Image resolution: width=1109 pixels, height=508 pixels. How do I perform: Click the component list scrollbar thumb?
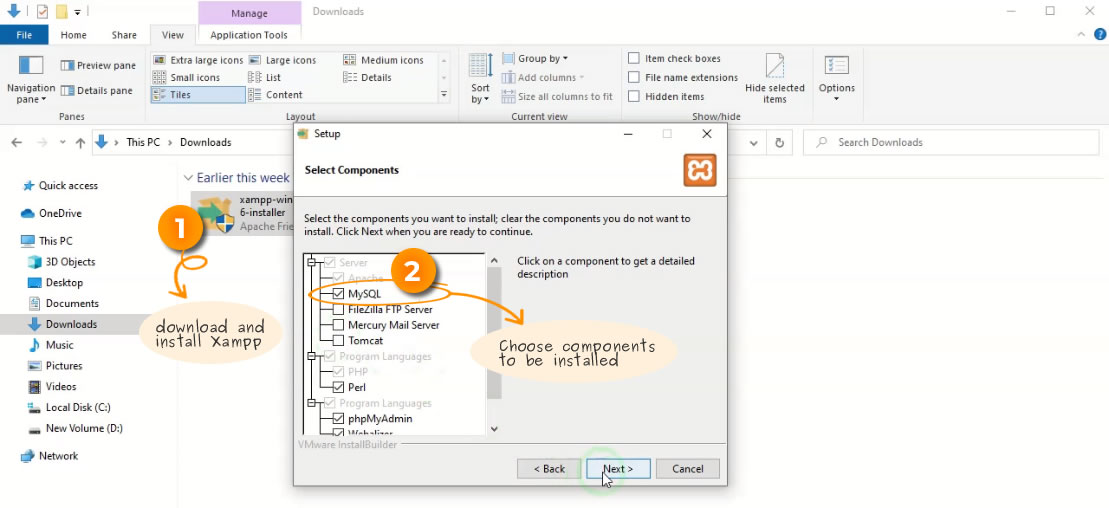[494, 333]
